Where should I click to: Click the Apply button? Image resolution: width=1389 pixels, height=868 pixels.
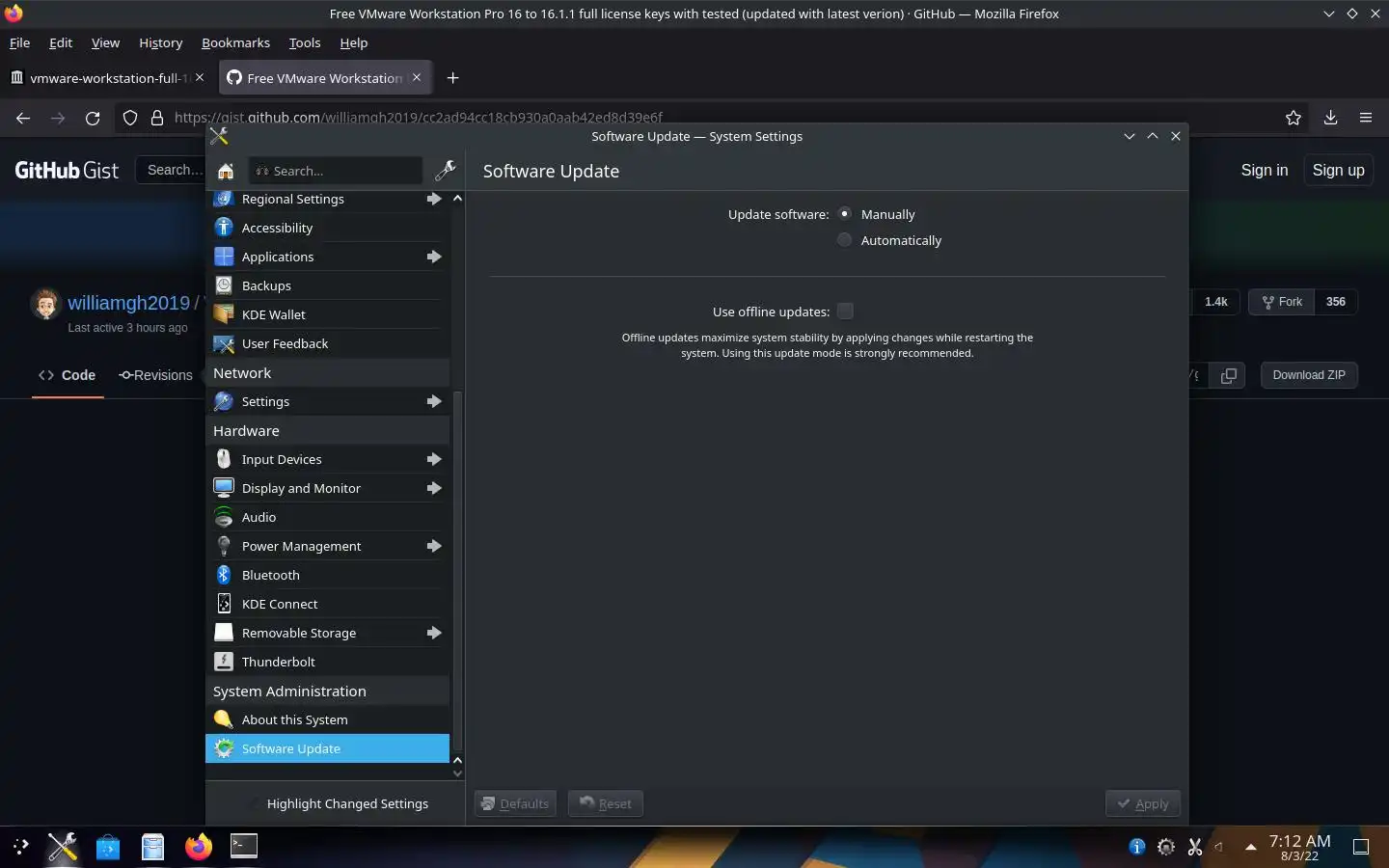(1142, 803)
